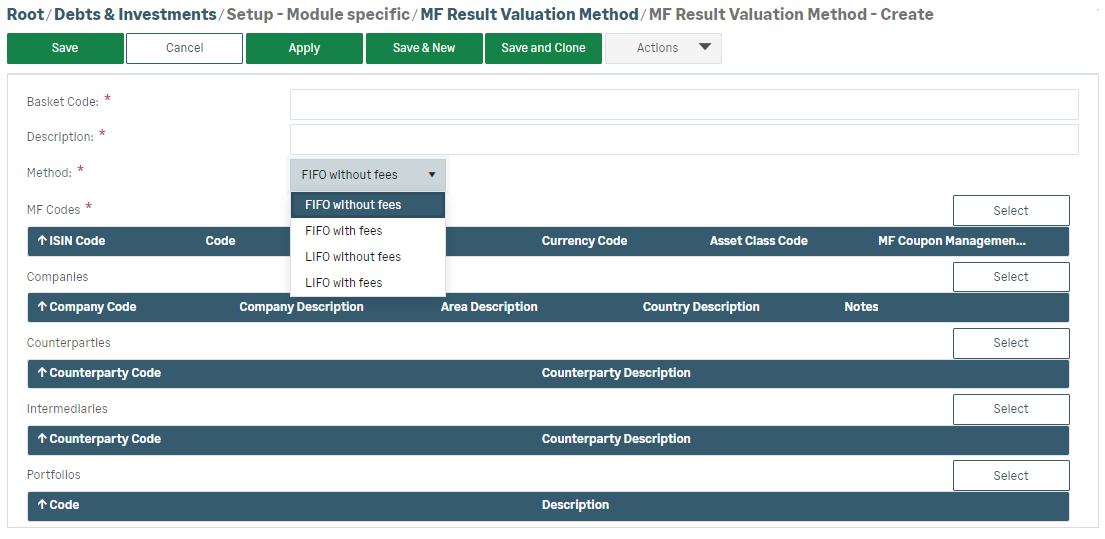1105x539 pixels.
Task: Sort by Company Code column header
Action: (x=87, y=307)
